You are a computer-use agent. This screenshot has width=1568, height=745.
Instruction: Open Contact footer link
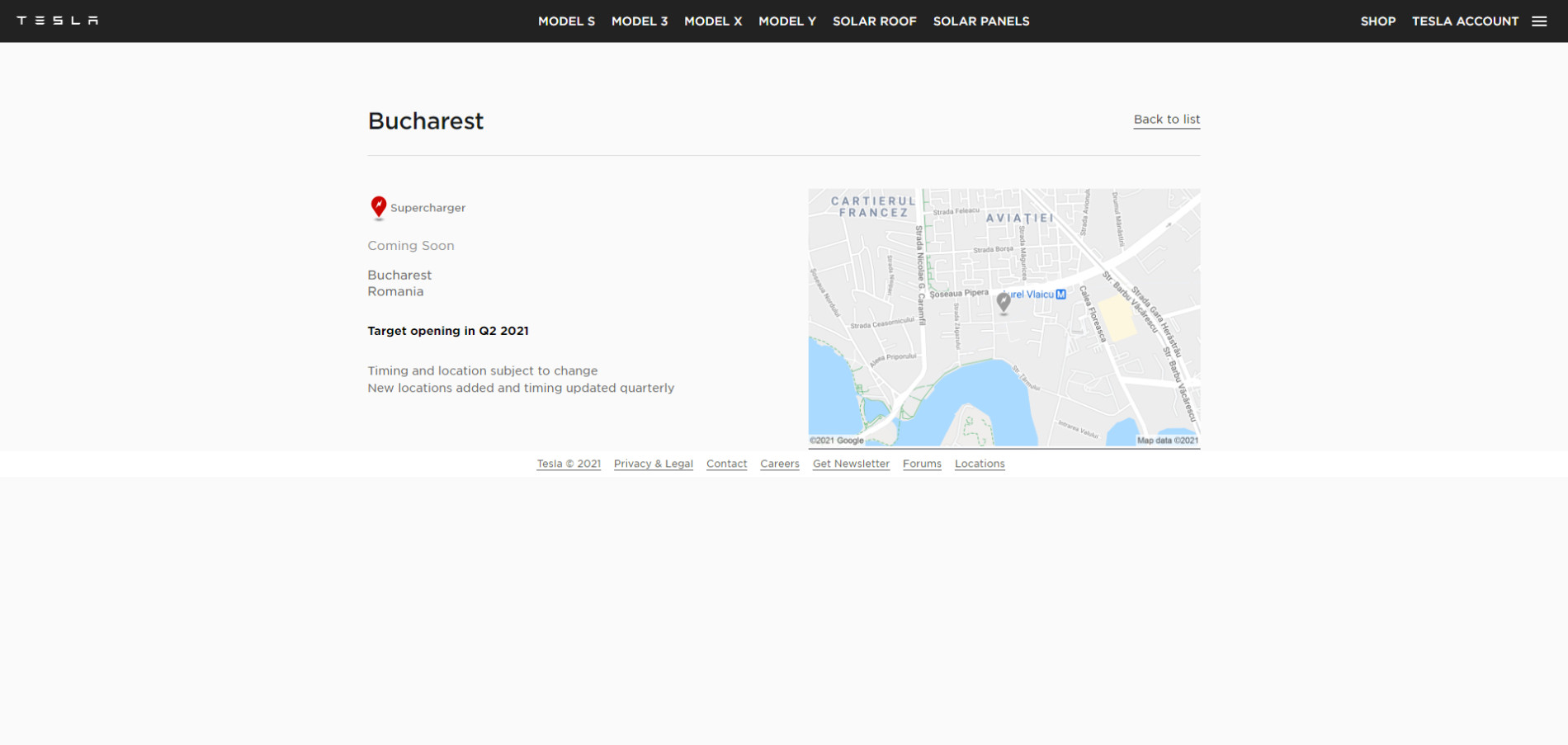tap(726, 464)
